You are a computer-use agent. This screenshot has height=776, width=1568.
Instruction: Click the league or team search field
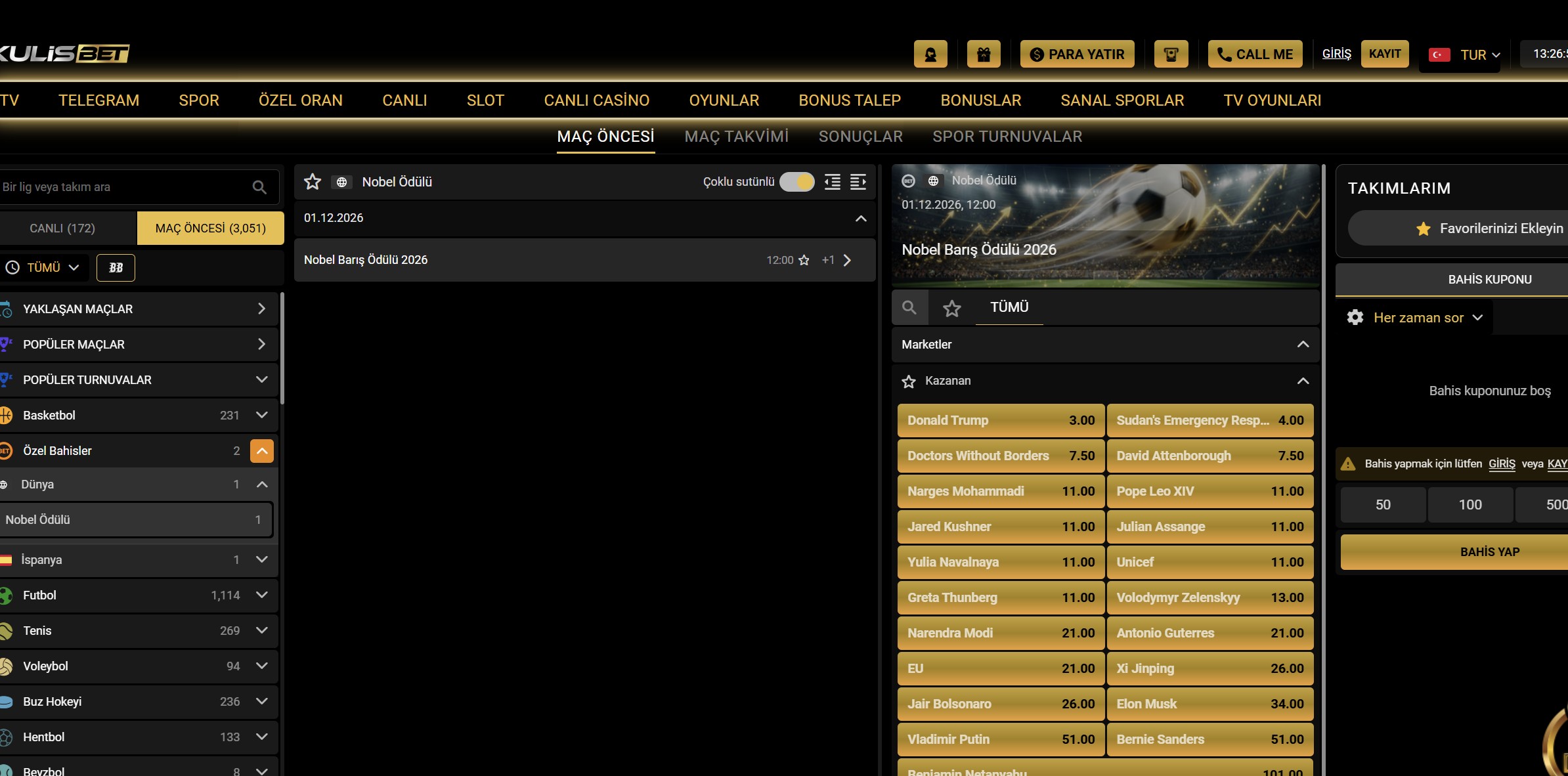coord(125,187)
